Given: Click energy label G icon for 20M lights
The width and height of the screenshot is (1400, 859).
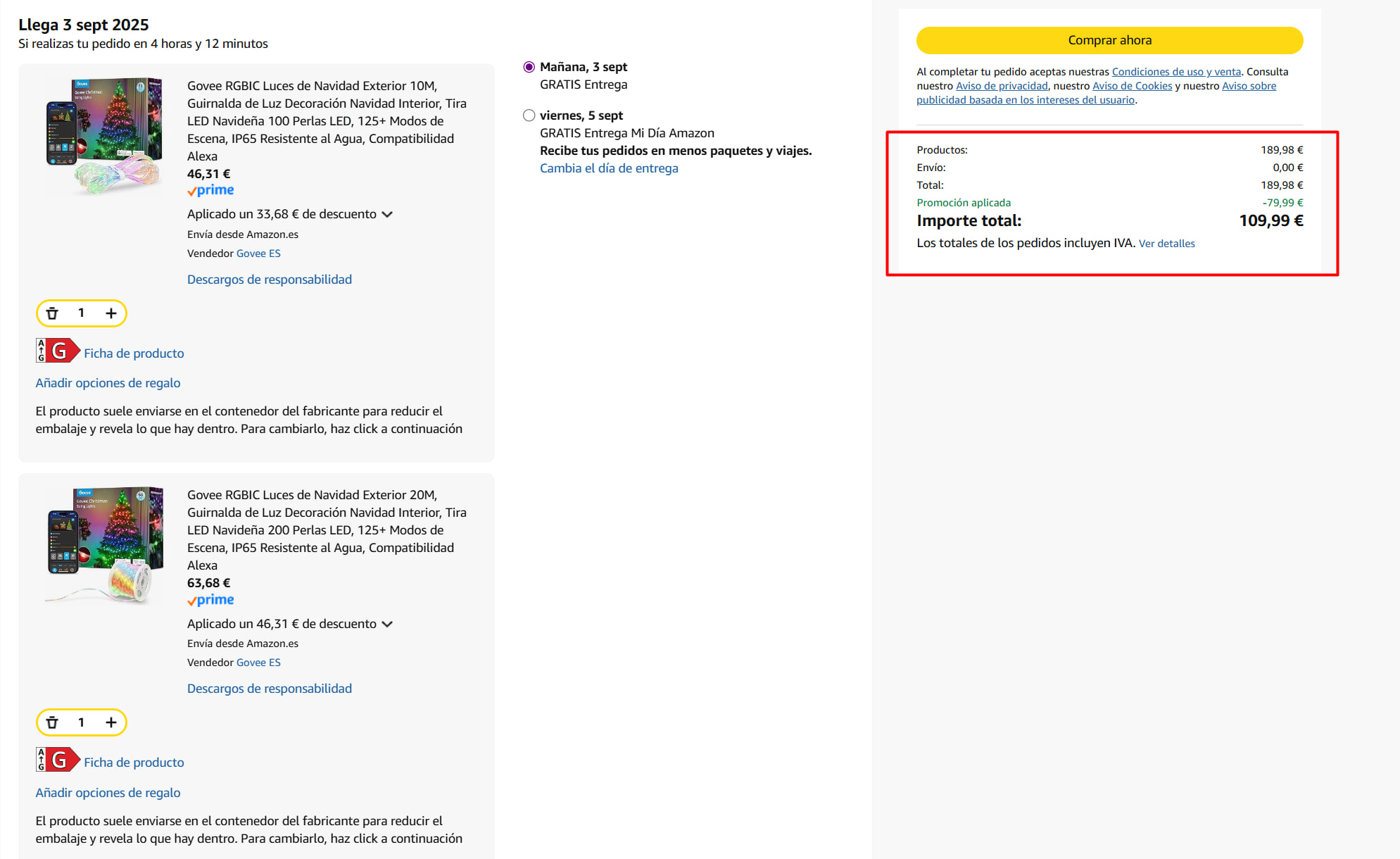Looking at the screenshot, I should coord(58,760).
